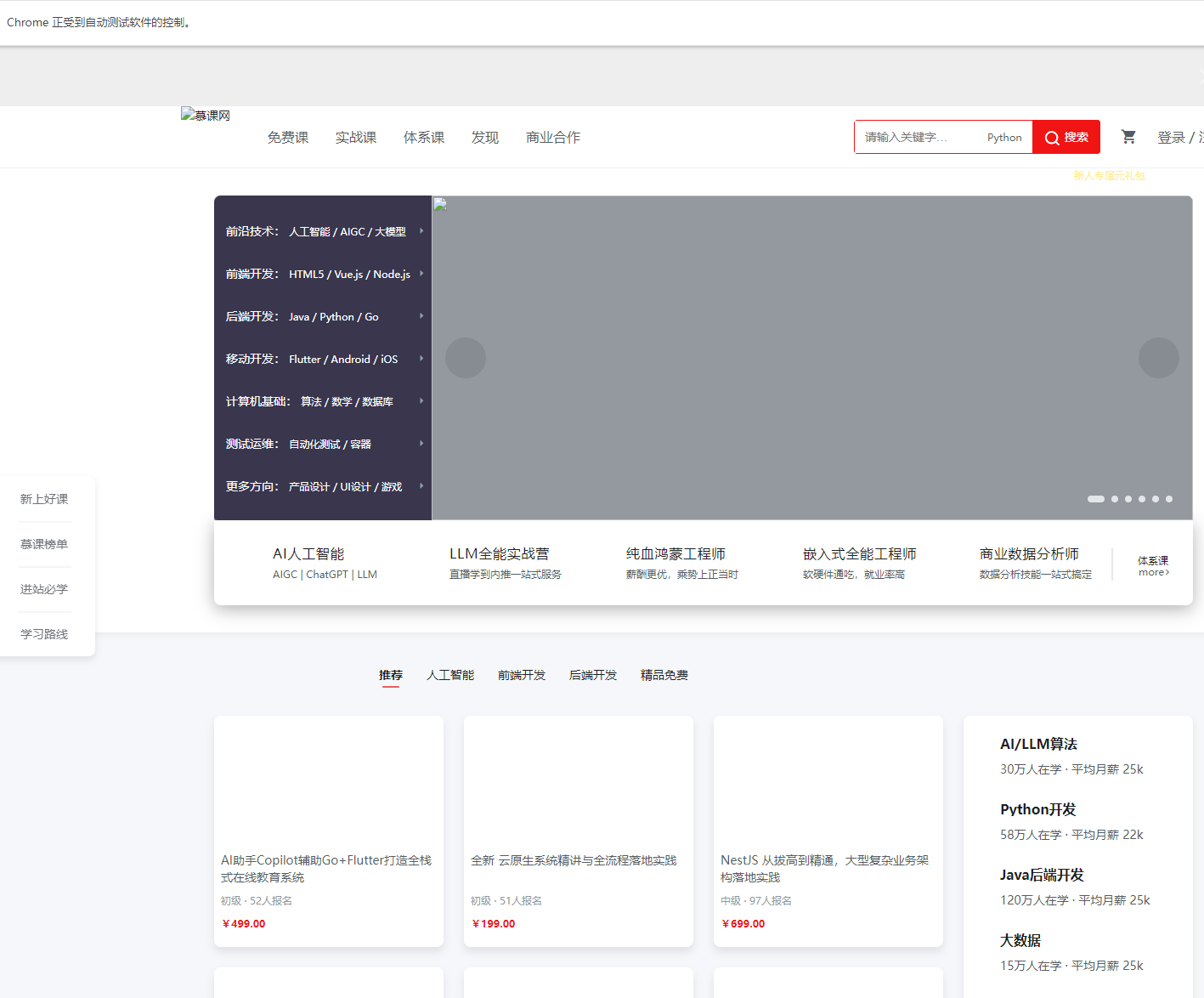Select the first carousel indicator dot
Image resolution: width=1204 pixels, height=998 pixels.
coord(1095,499)
